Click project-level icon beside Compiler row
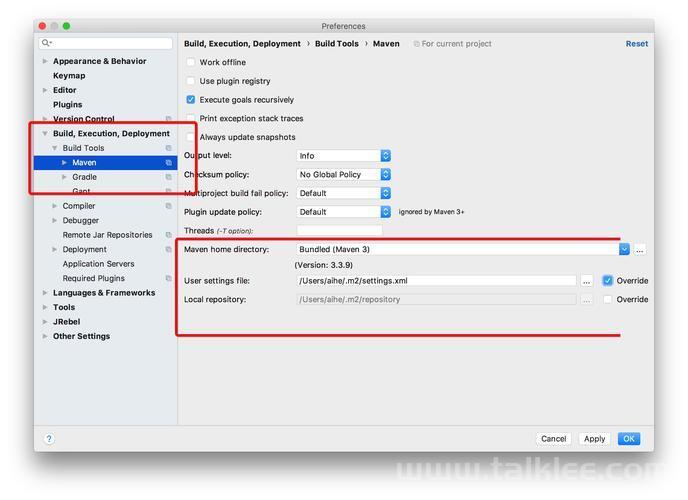Viewport: 688px width, 500px height. (168, 206)
